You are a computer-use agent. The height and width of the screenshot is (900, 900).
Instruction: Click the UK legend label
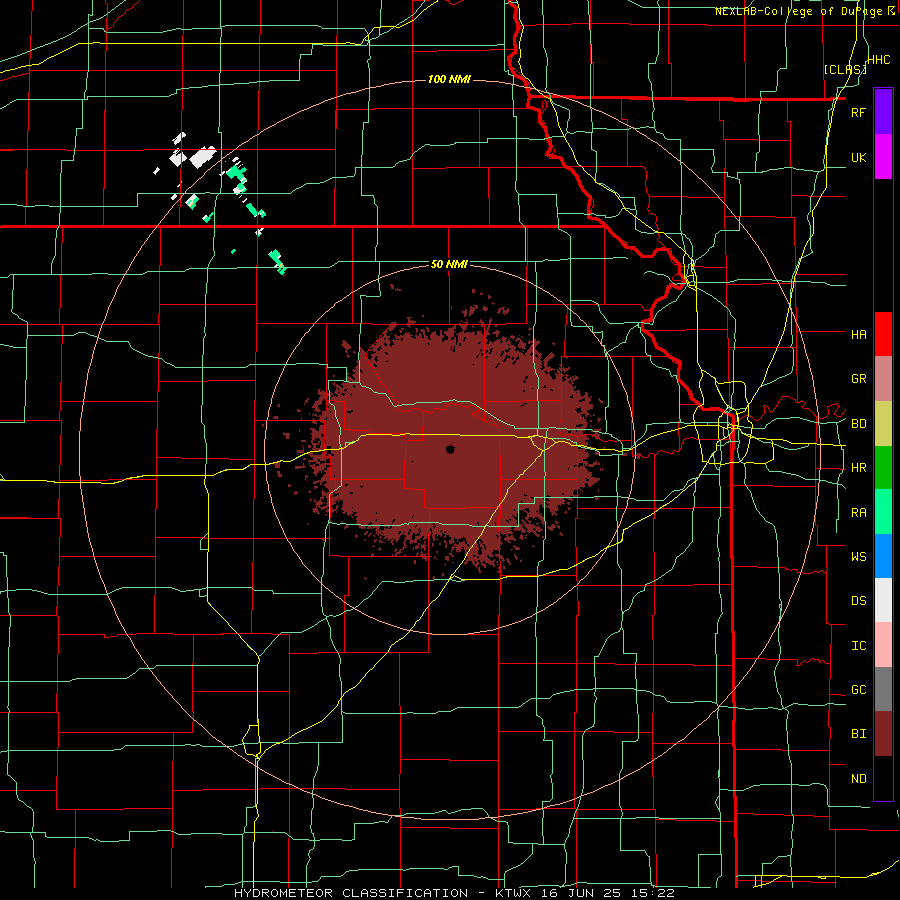(858, 157)
